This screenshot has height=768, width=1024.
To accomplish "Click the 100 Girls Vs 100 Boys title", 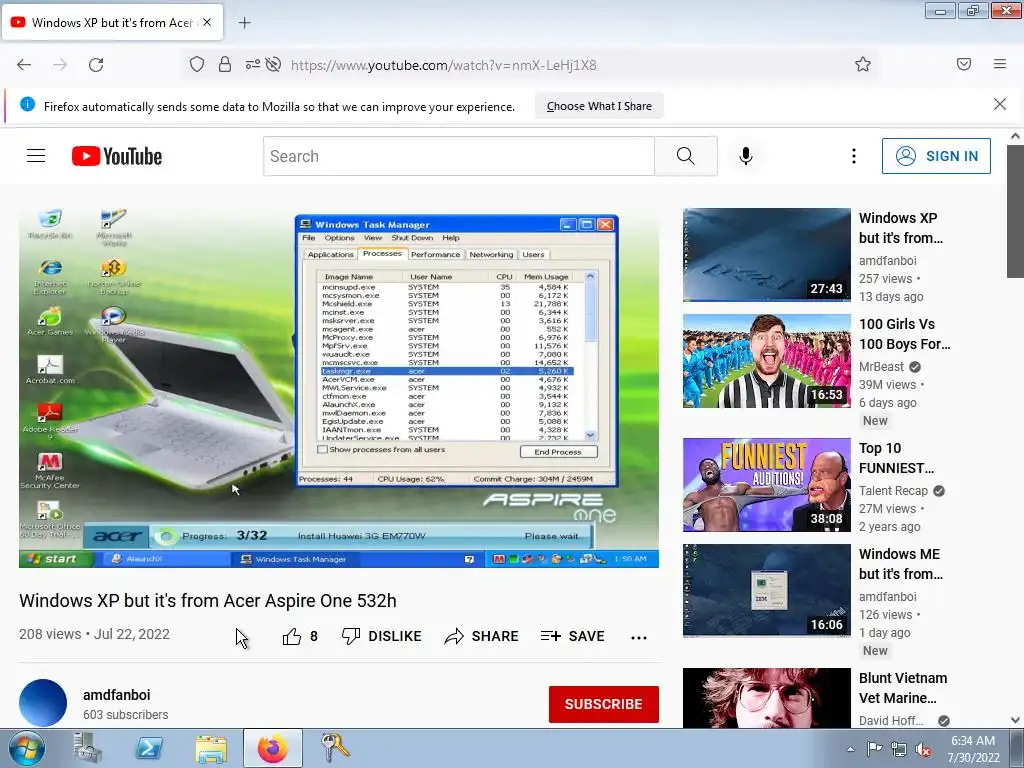I will click(x=904, y=334).
